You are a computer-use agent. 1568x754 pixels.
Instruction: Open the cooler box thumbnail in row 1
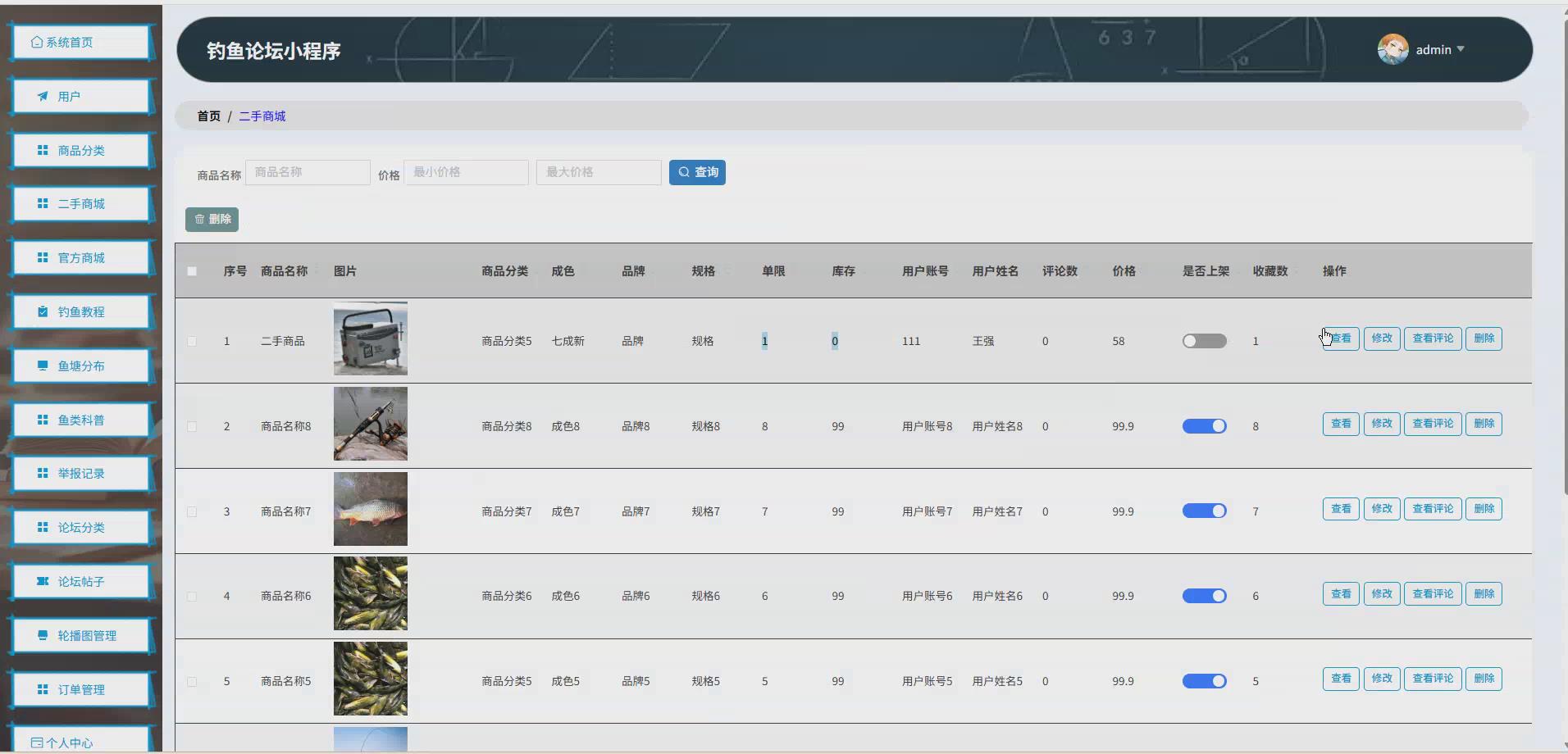tap(371, 338)
